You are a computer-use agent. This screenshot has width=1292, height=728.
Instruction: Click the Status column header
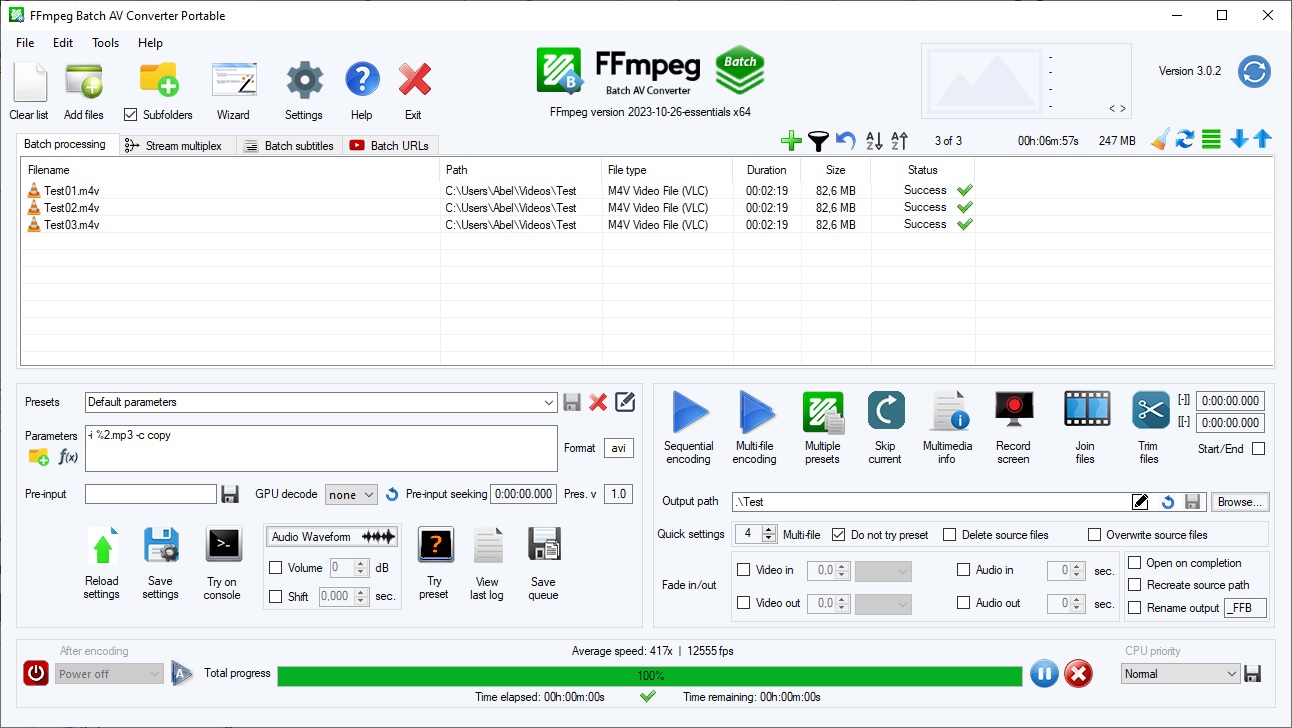coord(923,170)
